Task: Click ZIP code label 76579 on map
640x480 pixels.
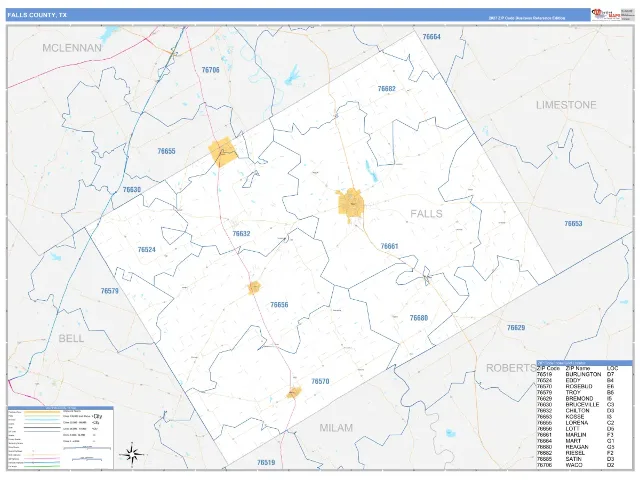Action: click(x=110, y=291)
